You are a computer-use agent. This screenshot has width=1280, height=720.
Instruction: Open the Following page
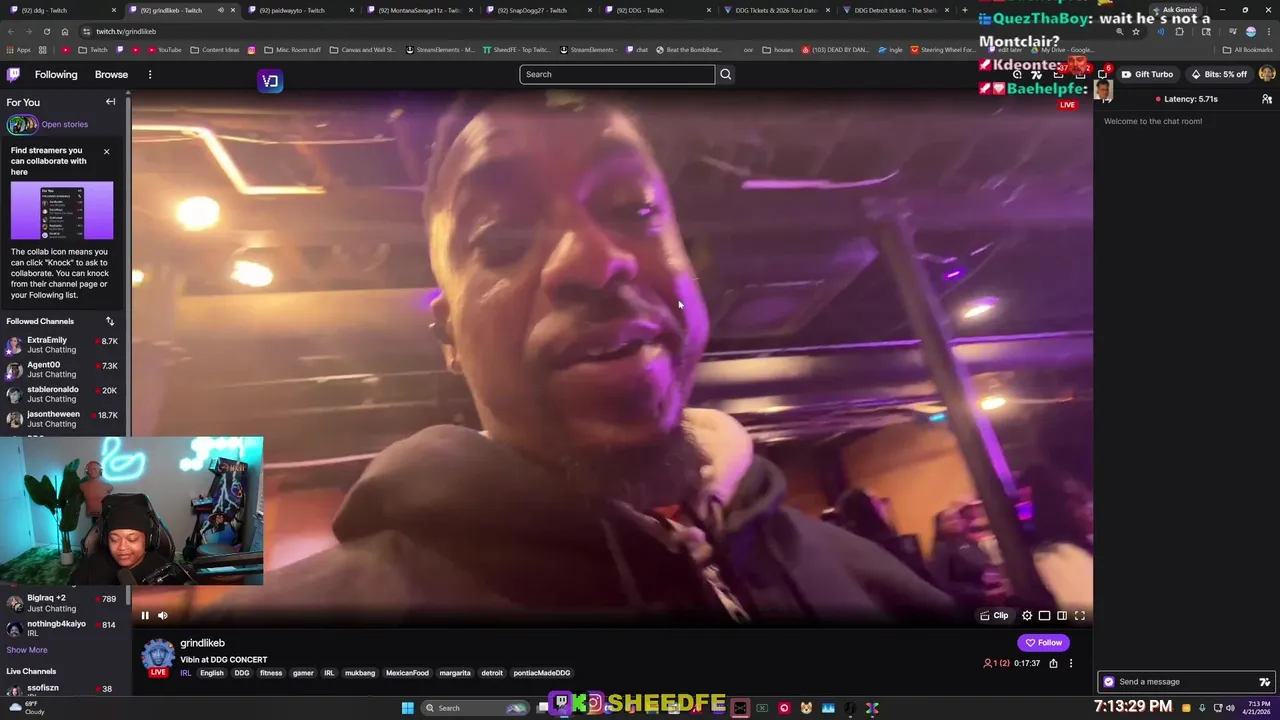coord(56,74)
